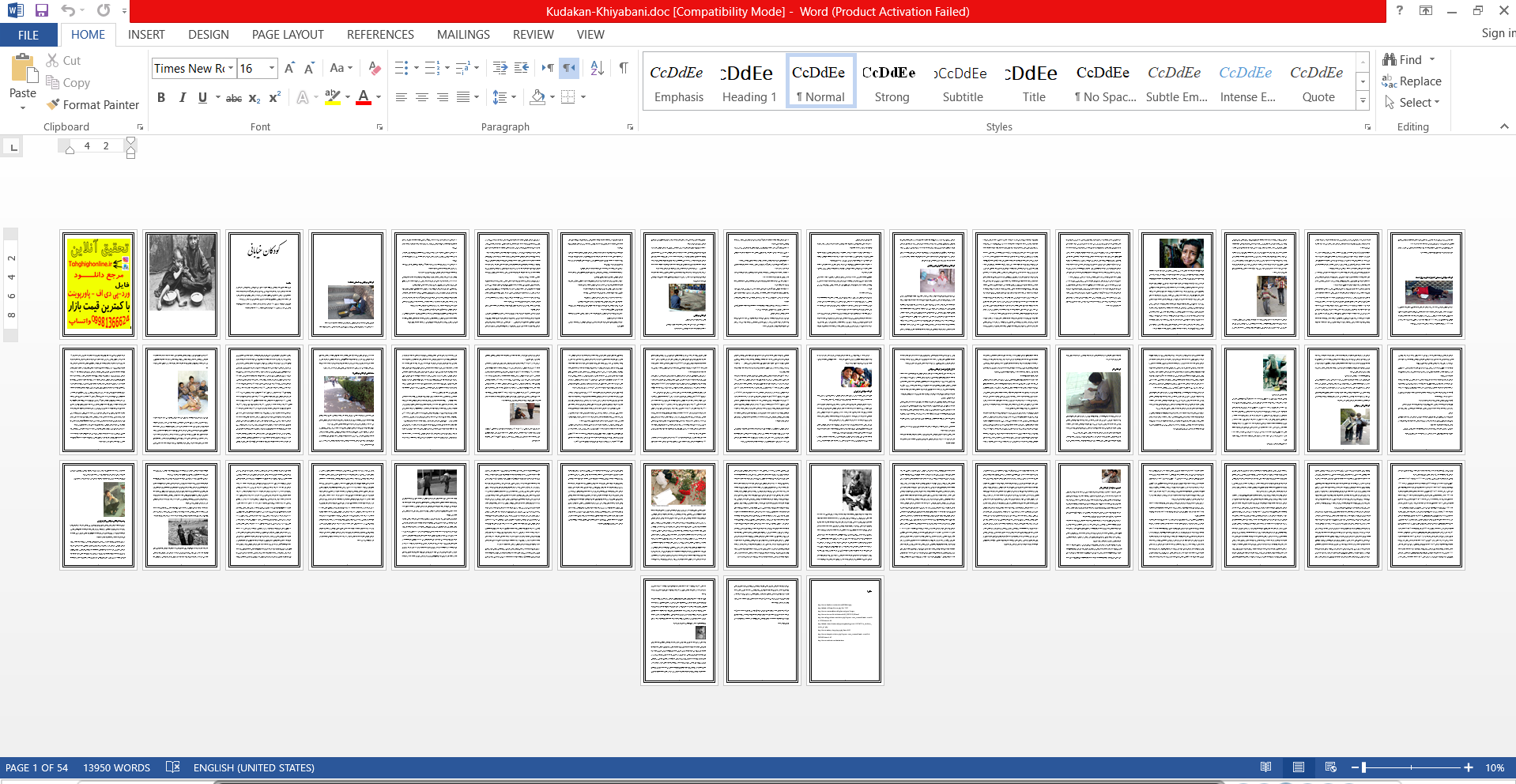The height and width of the screenshot is (784, 1516).
Task: Center align text
Action: pyautogui.click(x=422, y=97)
